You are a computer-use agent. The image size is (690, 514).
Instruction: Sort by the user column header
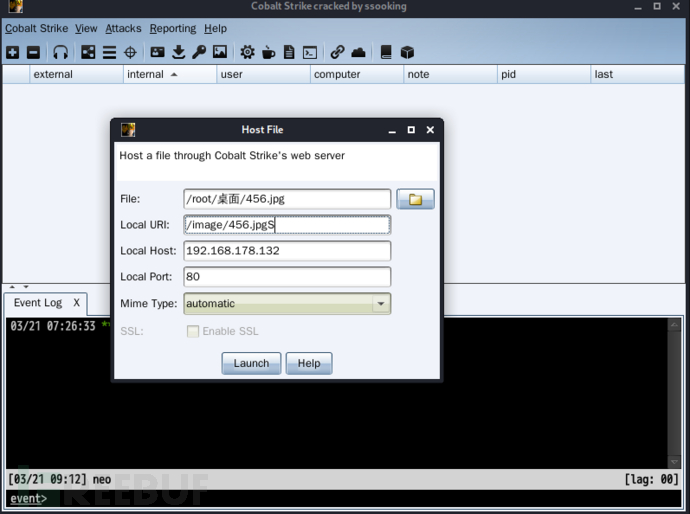(263, 74)
